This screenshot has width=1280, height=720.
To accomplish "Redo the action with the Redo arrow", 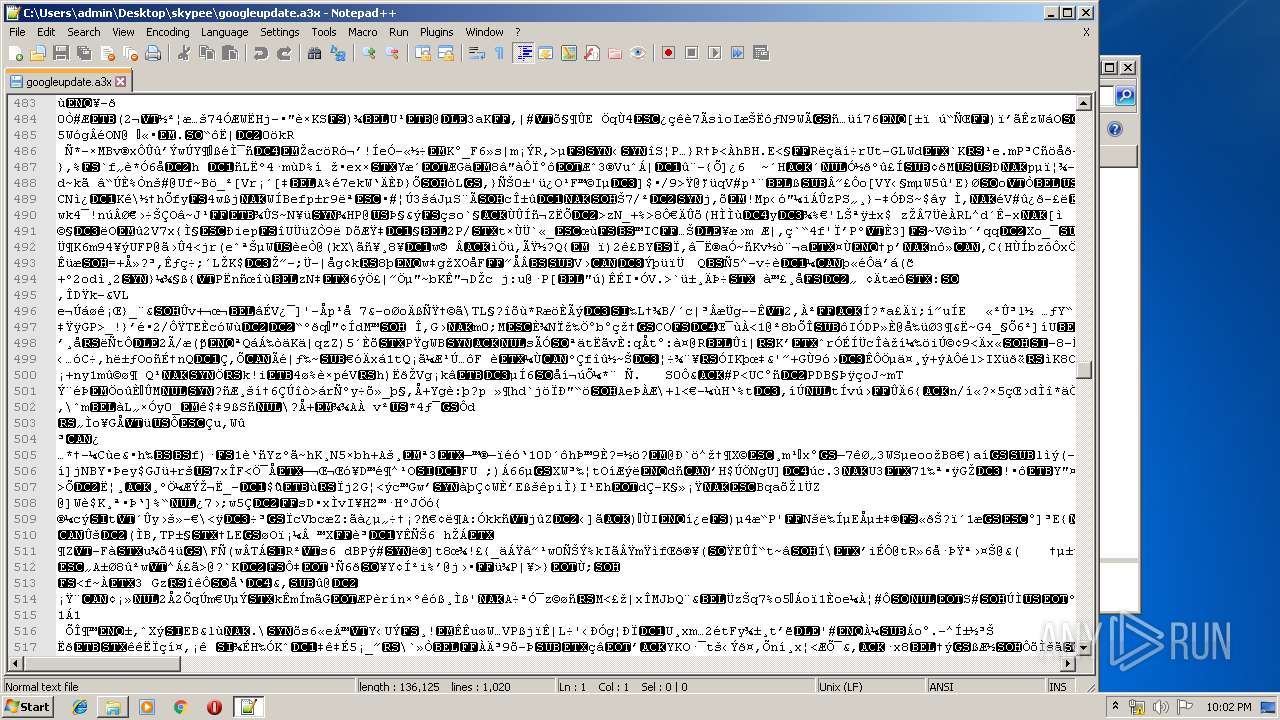I will point(283,53).
